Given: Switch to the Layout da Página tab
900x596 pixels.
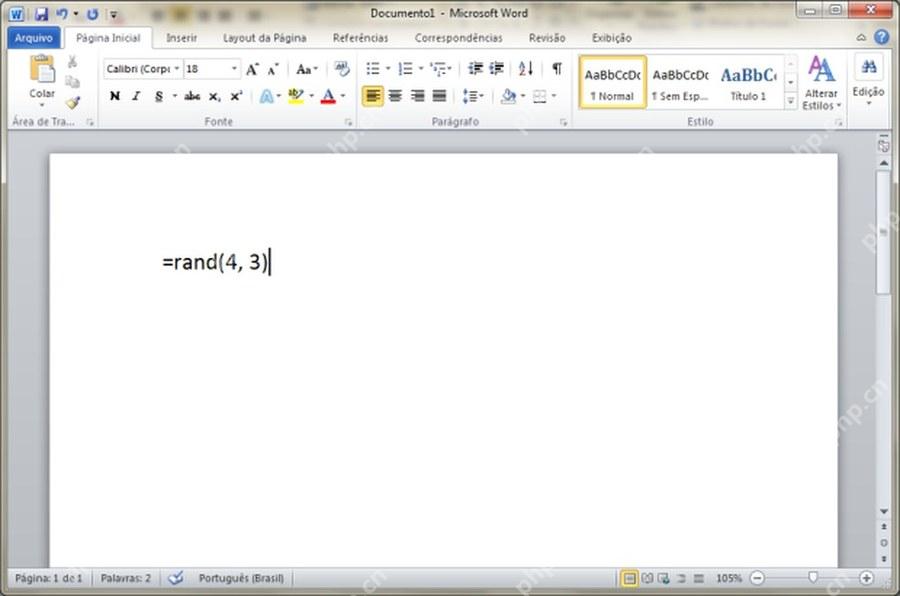Looking at the screenshot, I should click(265, 38).
